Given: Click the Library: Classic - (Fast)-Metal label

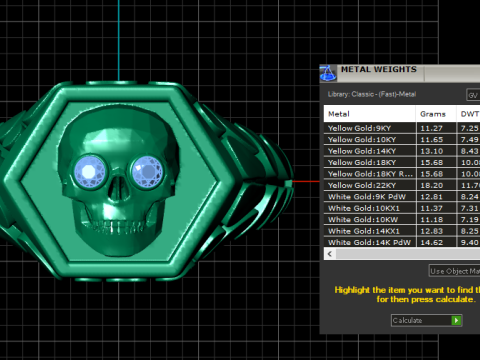Looking at the screenshot, I should [372, 94].
